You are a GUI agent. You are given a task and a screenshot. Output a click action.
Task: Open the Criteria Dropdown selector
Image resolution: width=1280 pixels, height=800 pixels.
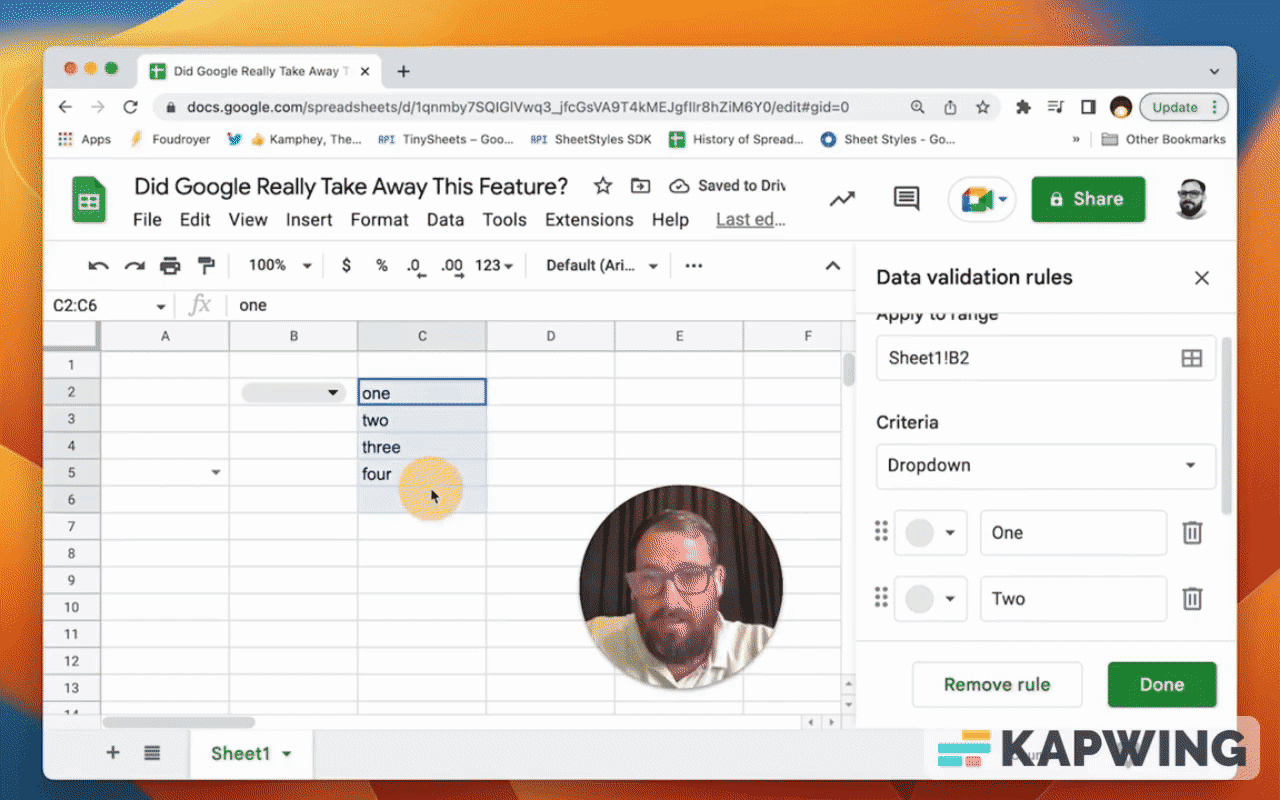click(x=1046, y=466)
